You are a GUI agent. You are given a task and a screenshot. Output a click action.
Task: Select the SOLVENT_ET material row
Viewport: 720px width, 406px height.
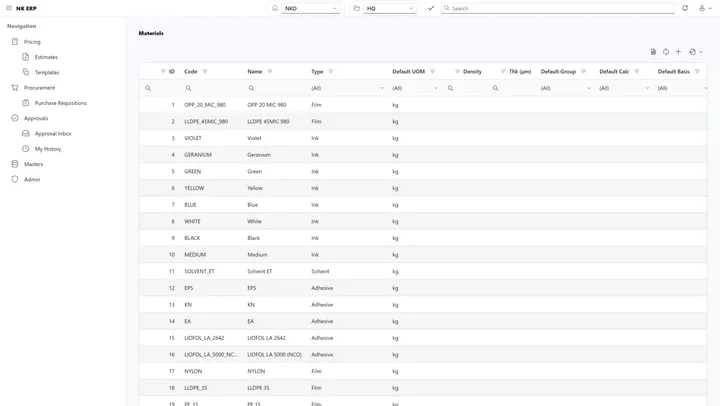point(422,271)
